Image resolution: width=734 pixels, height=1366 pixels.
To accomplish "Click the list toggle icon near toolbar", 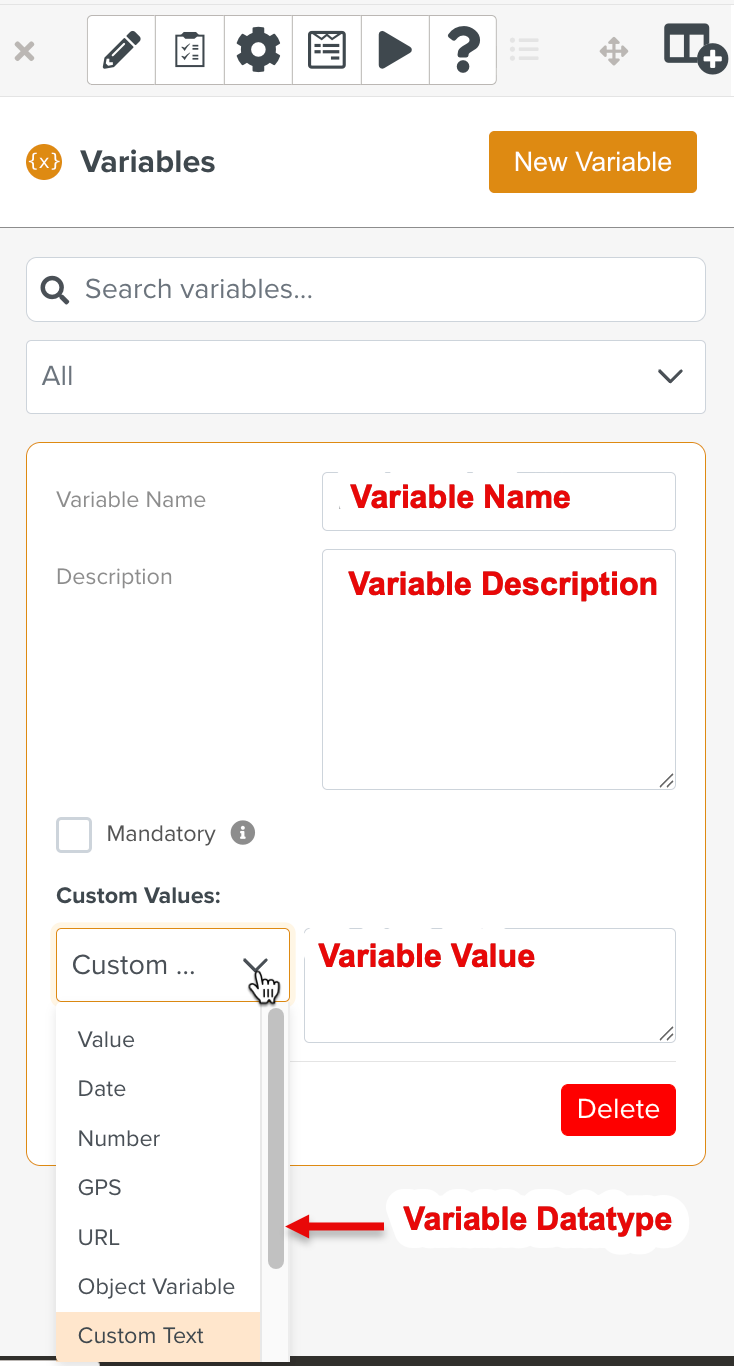I will click(525, 50).
